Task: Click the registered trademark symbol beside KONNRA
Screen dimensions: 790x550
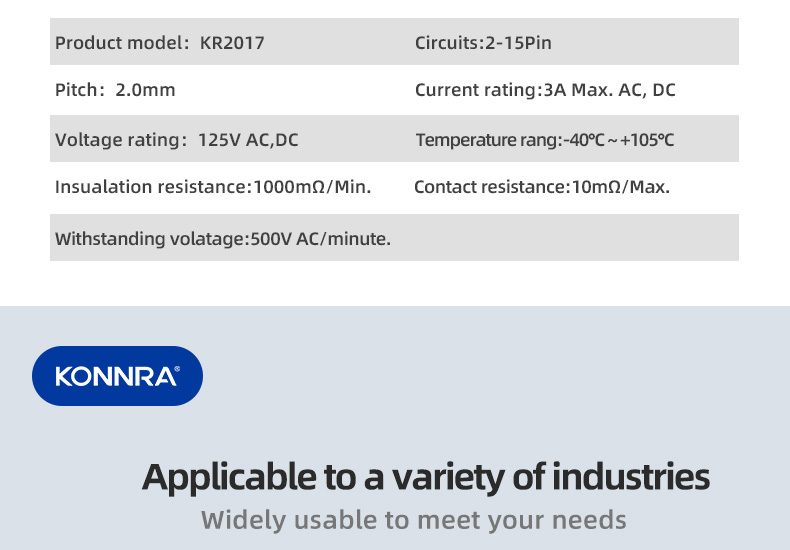Action: point(177,369)
